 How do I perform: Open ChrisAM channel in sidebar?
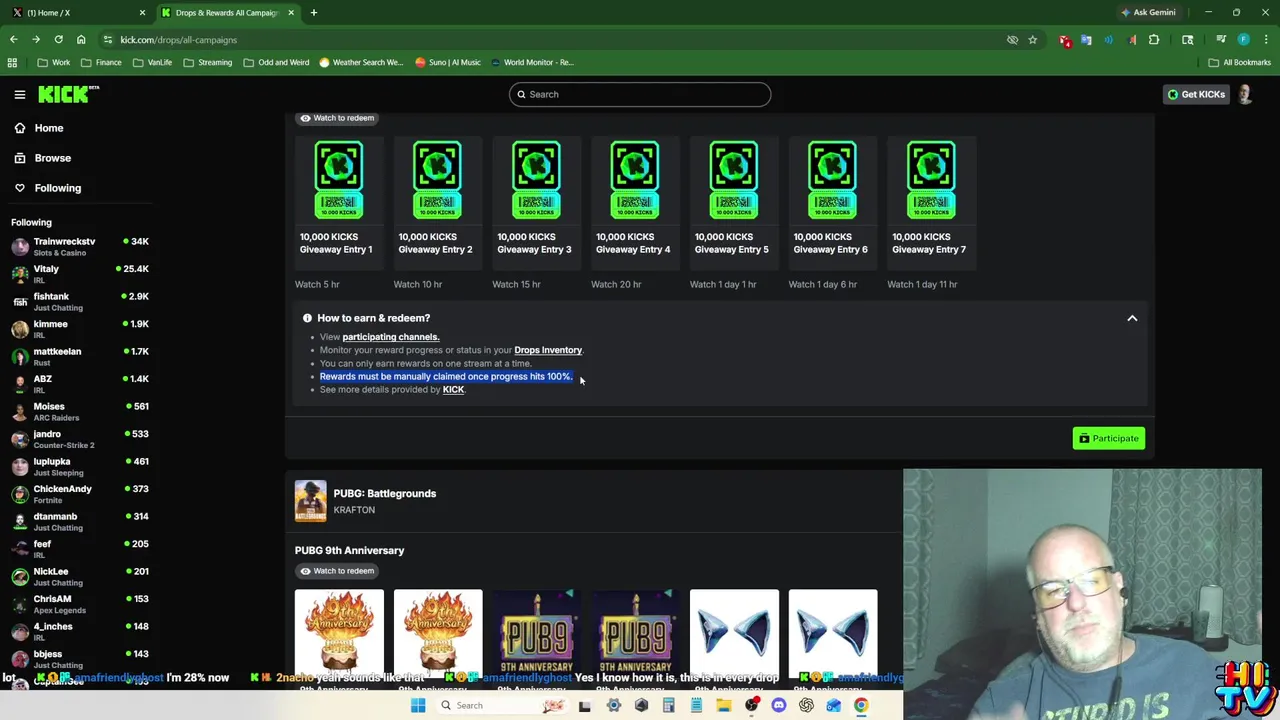[80, 604]
